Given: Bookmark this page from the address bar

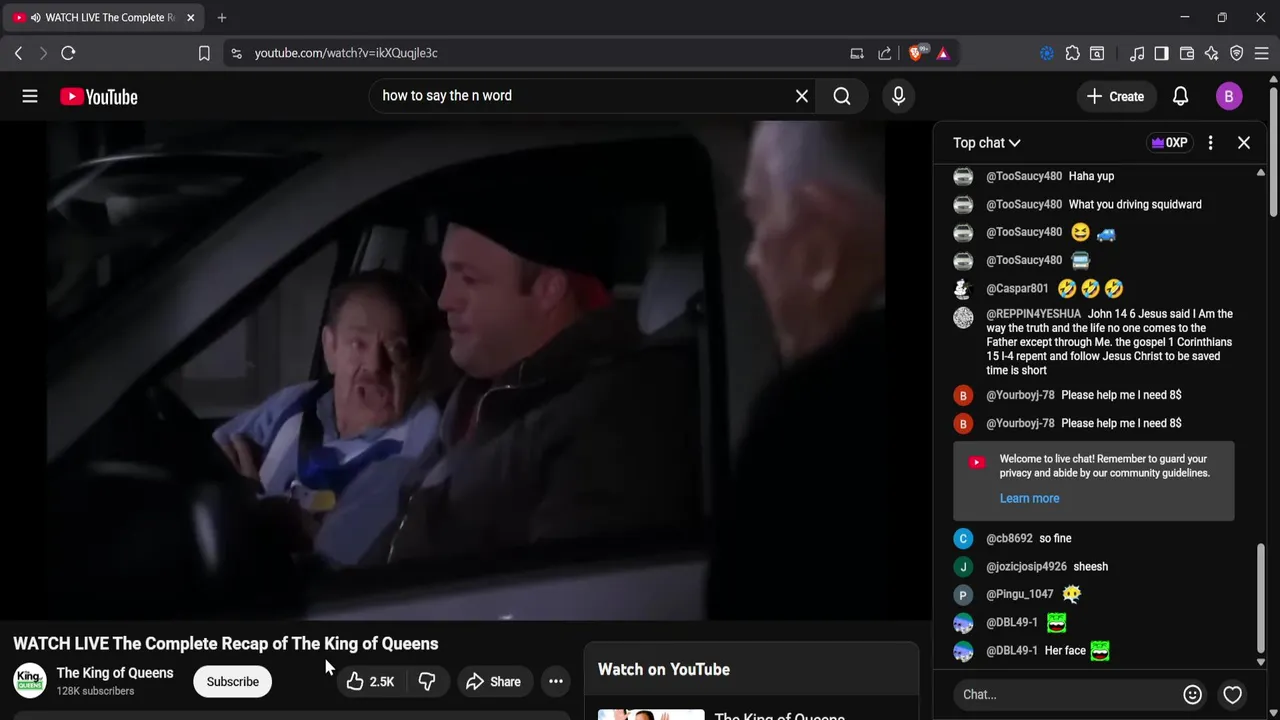Looking at the screenshot, I should (204, 53).
